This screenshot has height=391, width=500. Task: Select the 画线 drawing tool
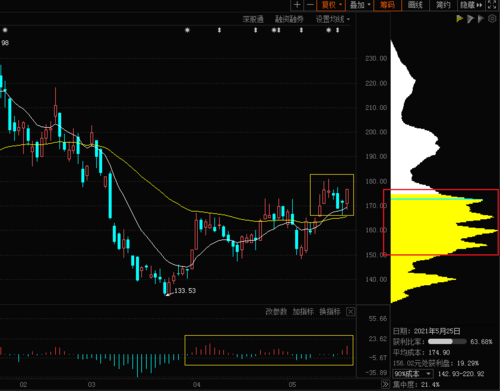point(415,5)
